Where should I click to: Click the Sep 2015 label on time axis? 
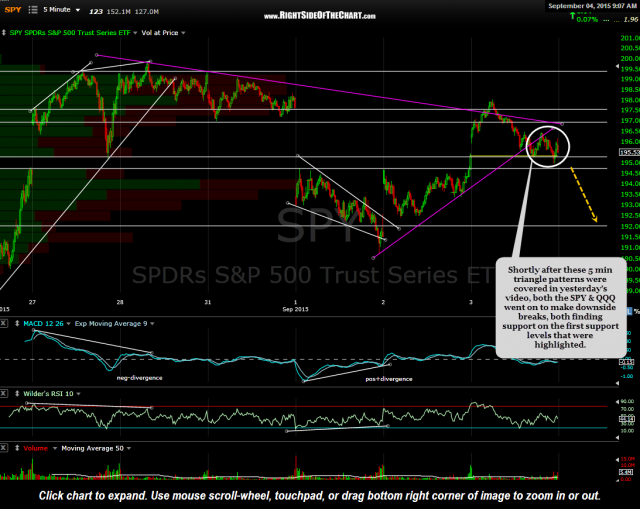click(x=295, y=309)
